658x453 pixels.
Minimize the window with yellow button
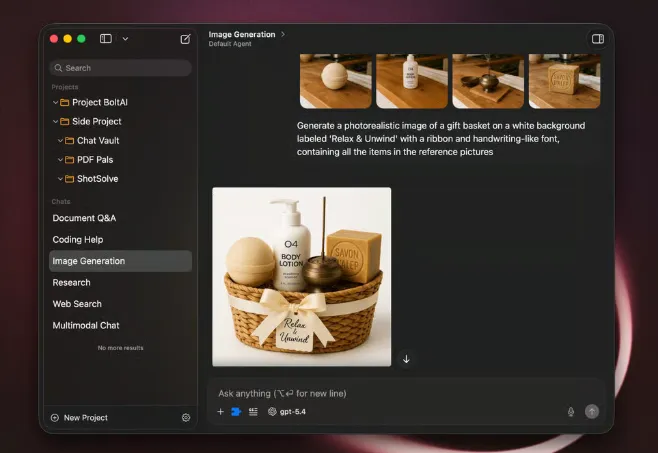pyautogui.click(x=68, y=39)
